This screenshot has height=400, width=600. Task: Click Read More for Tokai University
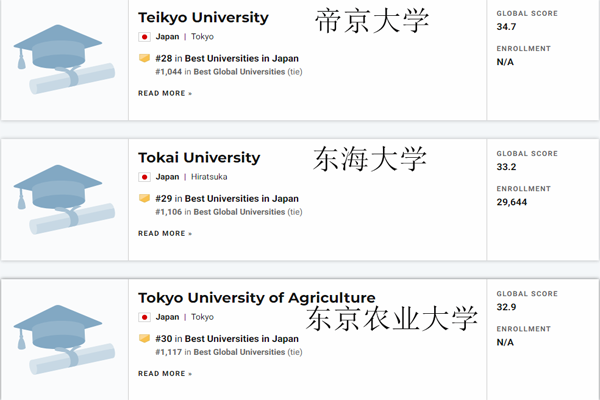point(165,233)
